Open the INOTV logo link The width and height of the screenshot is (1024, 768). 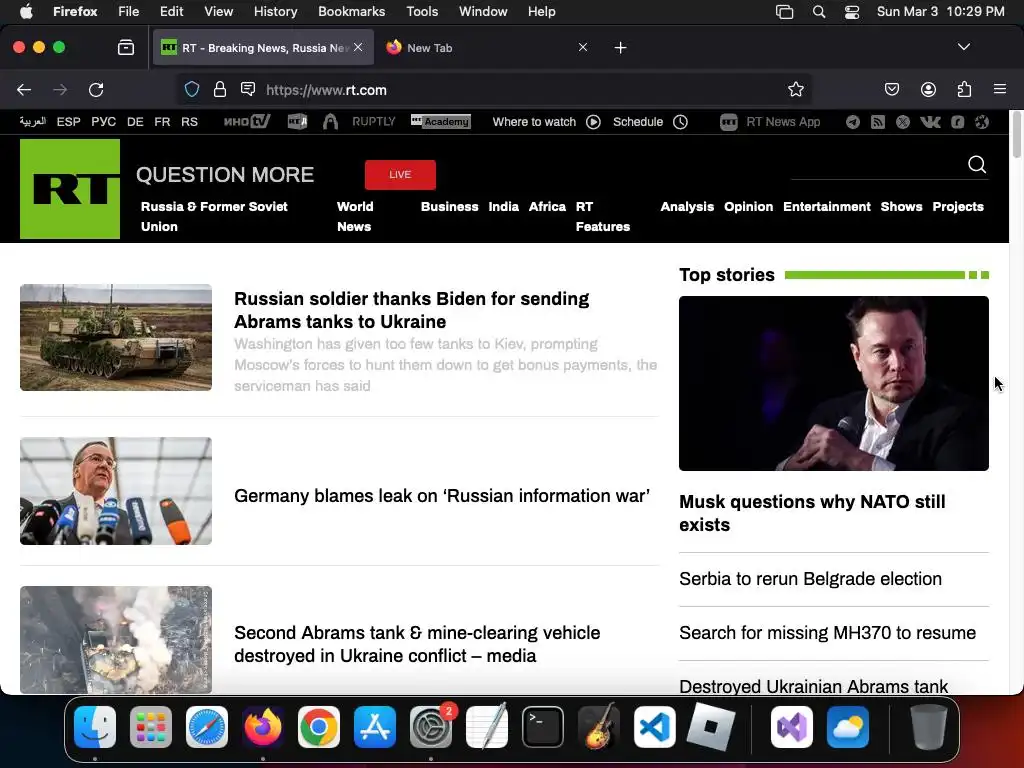(x=247, y=121)
